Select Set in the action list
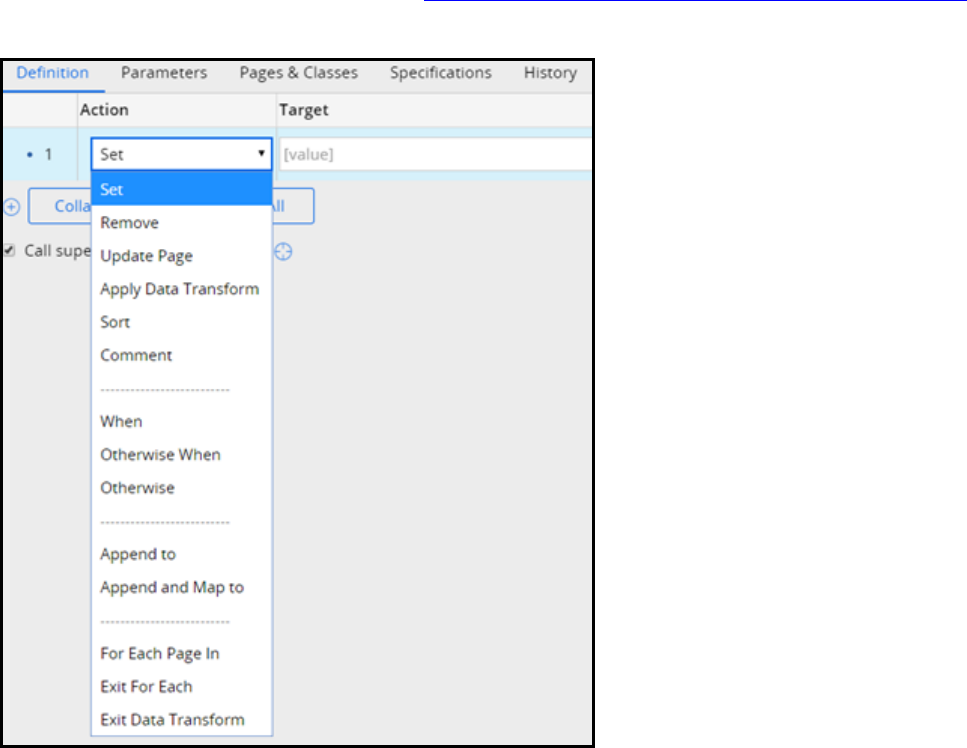This screenshot has height=748, width=967. click(181, 189)
